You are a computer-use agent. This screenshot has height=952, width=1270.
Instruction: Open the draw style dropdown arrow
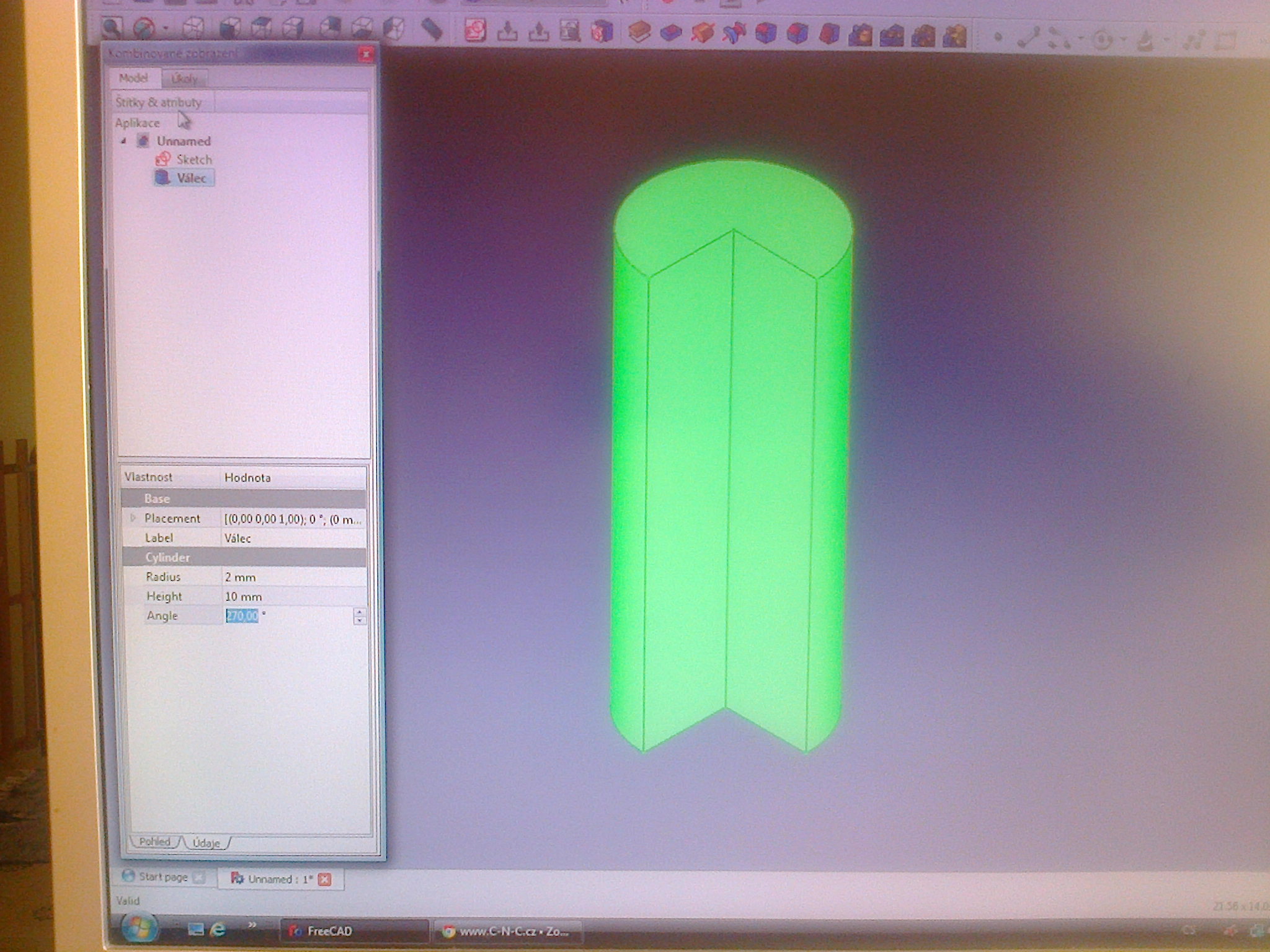tap(166, 28)
